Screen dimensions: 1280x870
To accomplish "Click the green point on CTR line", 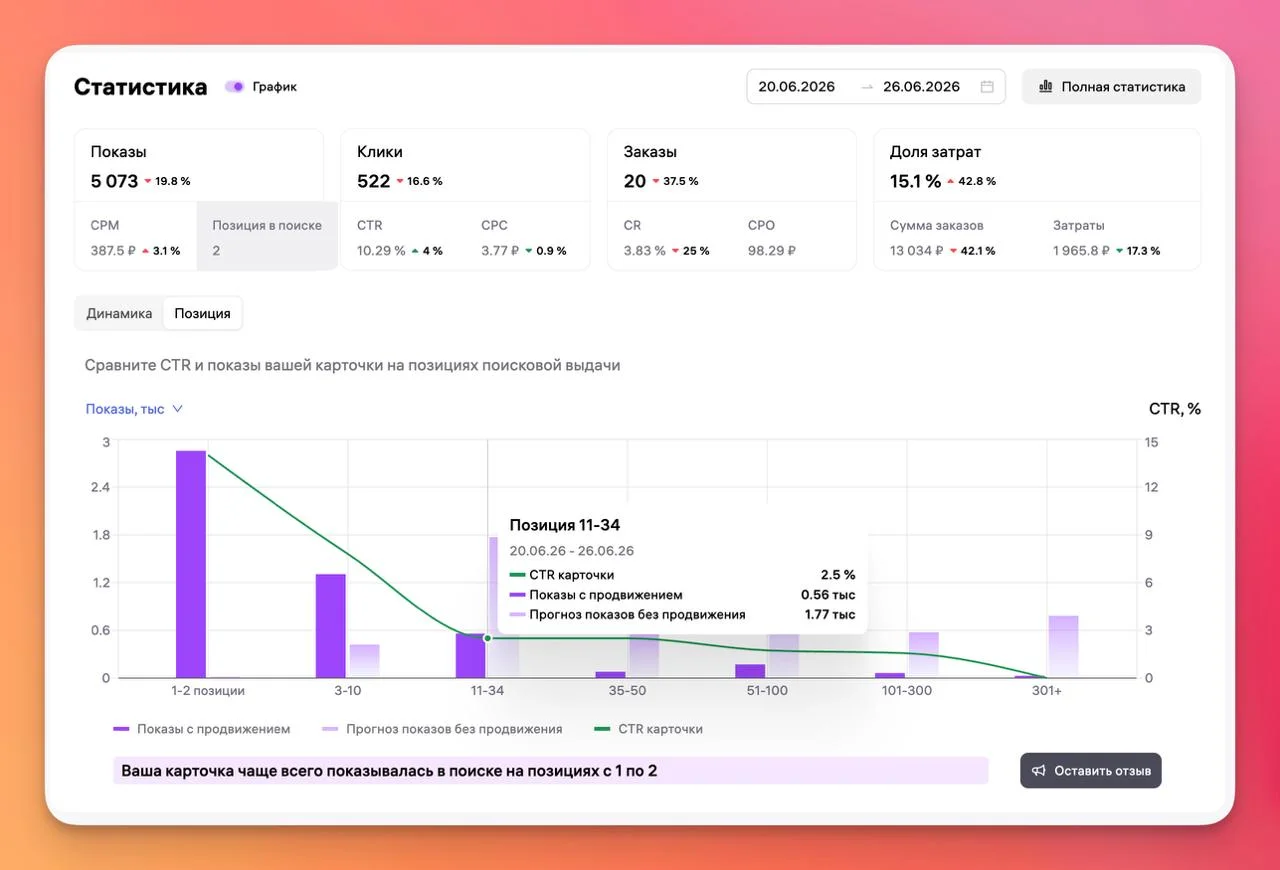I will tap(488, 638).
